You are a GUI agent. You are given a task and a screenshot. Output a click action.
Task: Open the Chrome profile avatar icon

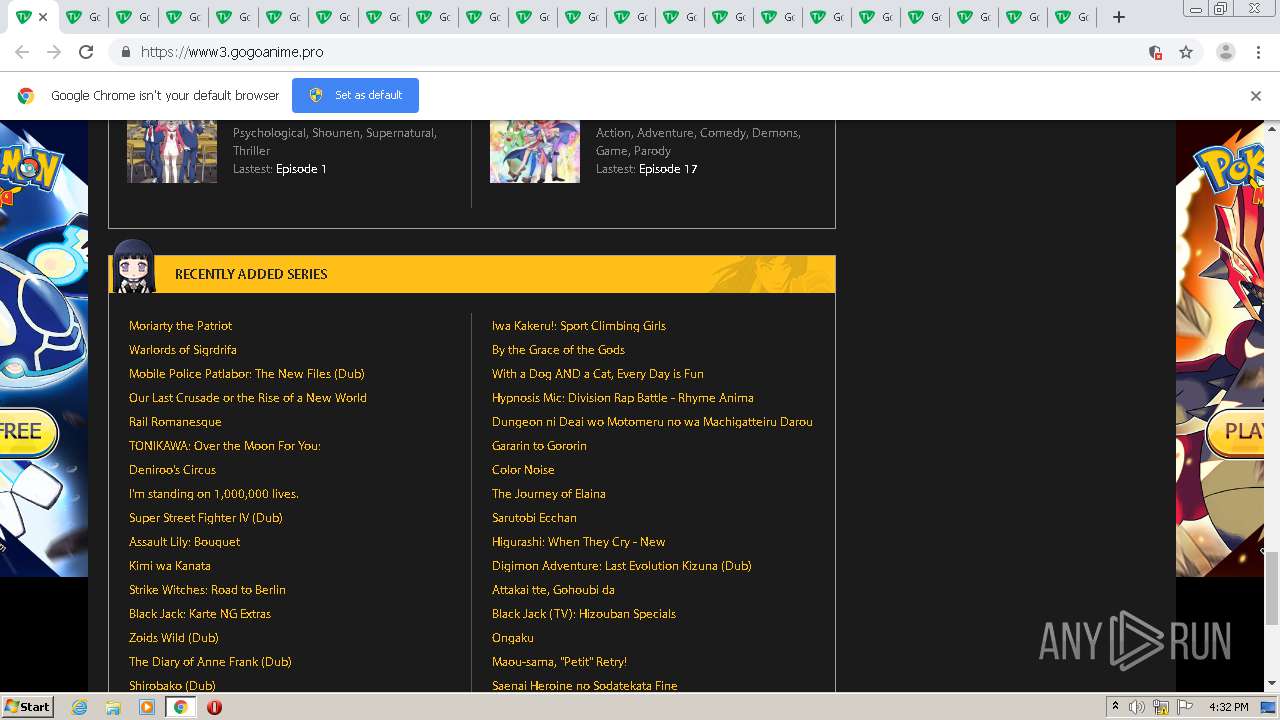[x=1226, y=52]
